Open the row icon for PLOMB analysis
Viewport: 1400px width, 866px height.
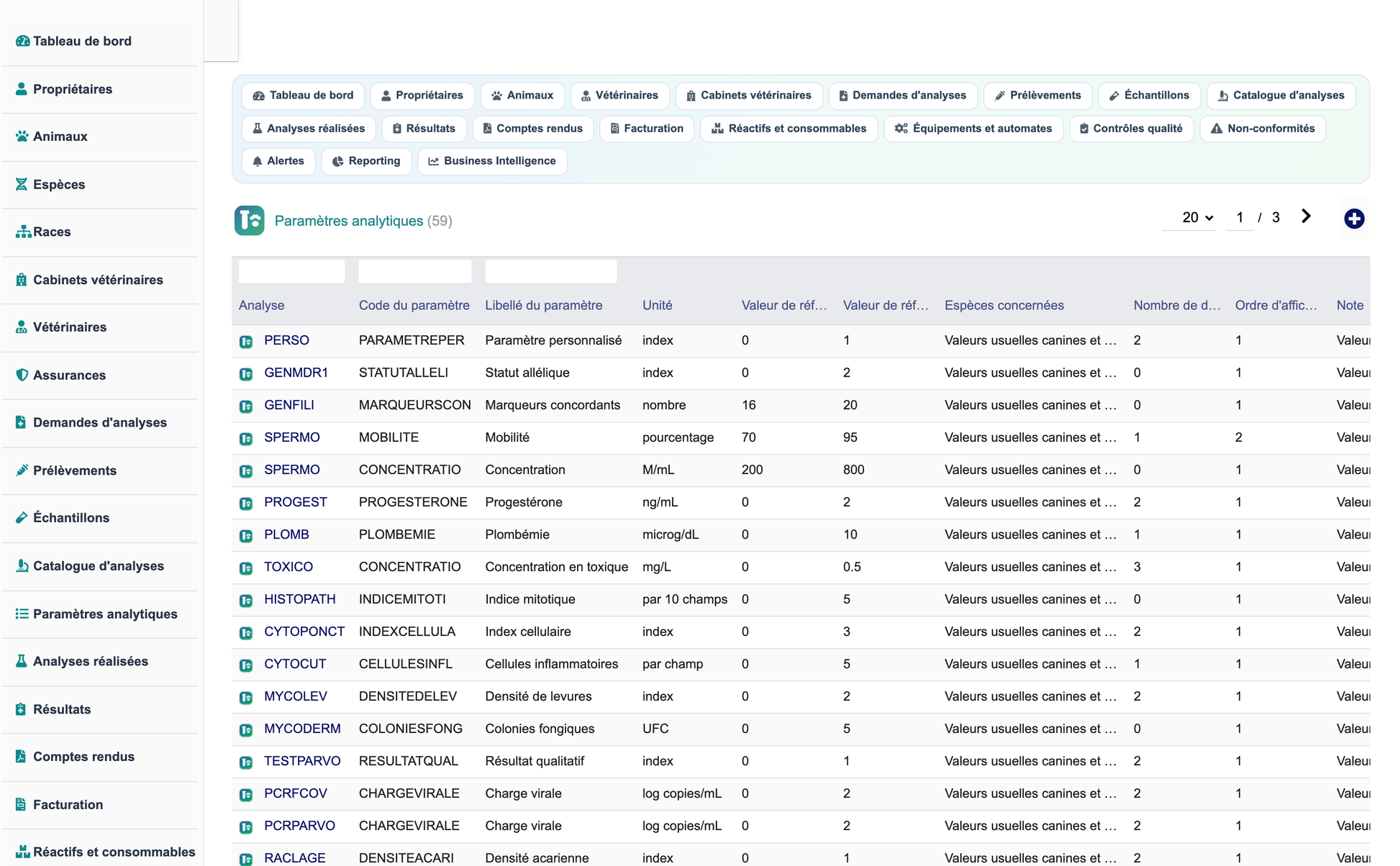pos(246,536)
